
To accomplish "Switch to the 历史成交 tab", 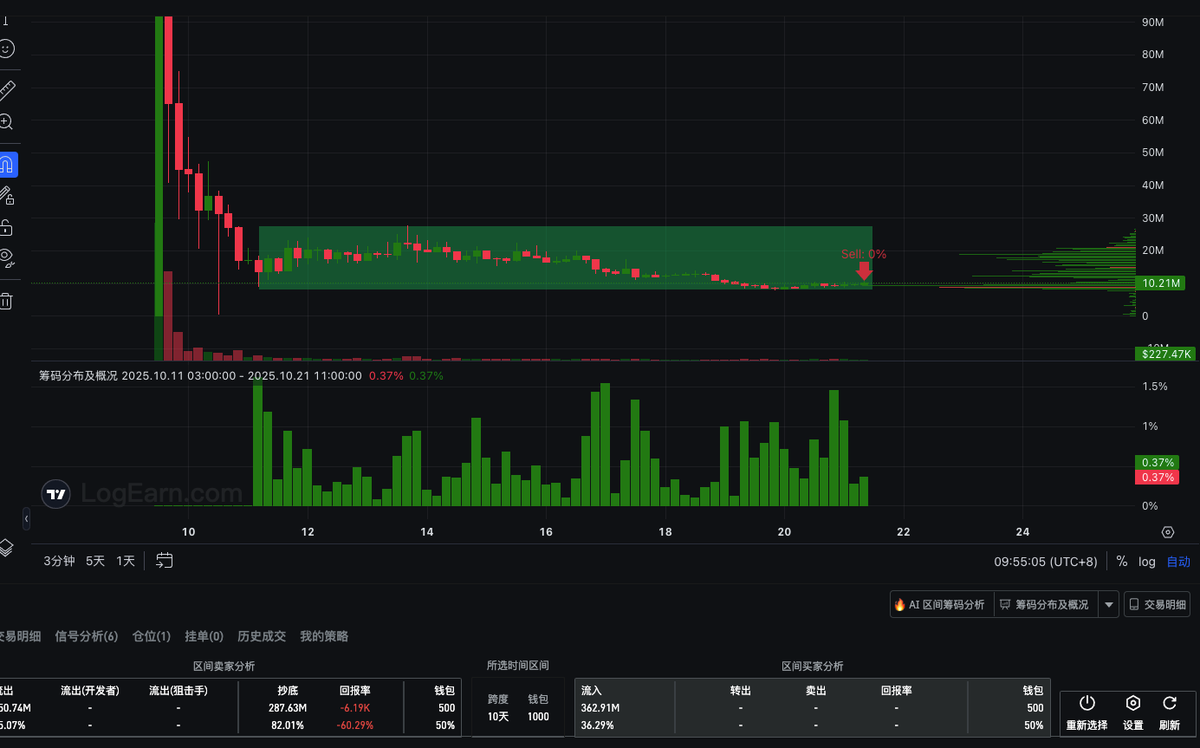I will [x=261, y=636].
